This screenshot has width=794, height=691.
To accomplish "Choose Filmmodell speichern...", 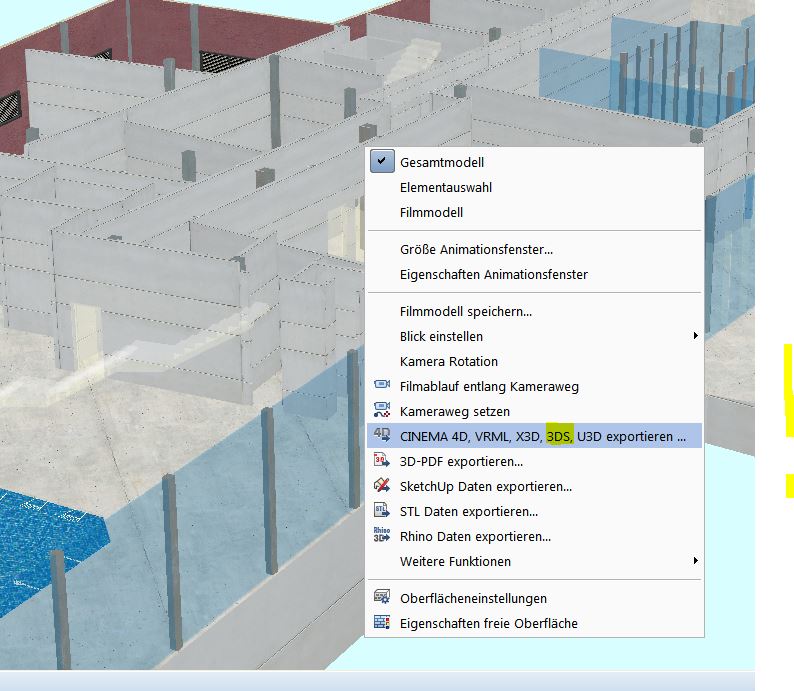I will [x=465, y=311].
